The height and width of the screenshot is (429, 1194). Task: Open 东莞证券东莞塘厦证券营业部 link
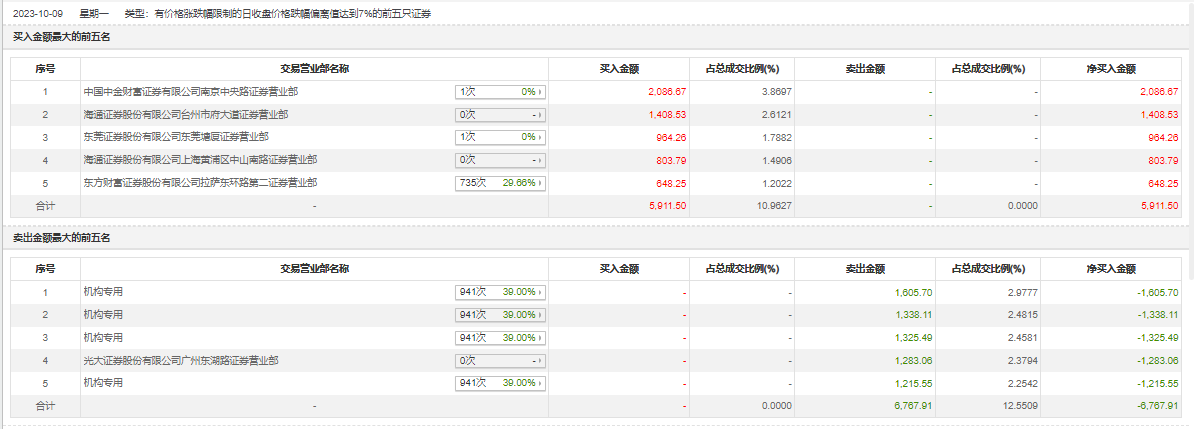pyautogui.click(x=177, y=137)
